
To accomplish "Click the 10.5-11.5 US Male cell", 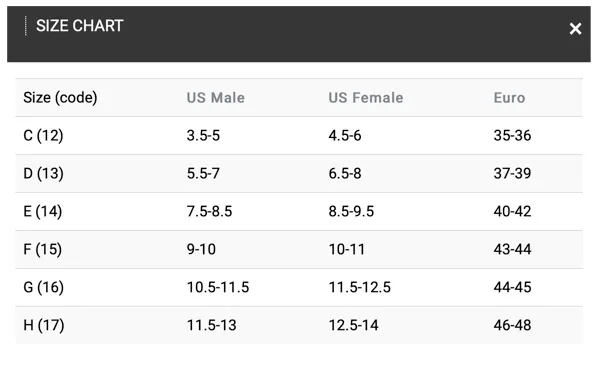I will coord(218,287).
